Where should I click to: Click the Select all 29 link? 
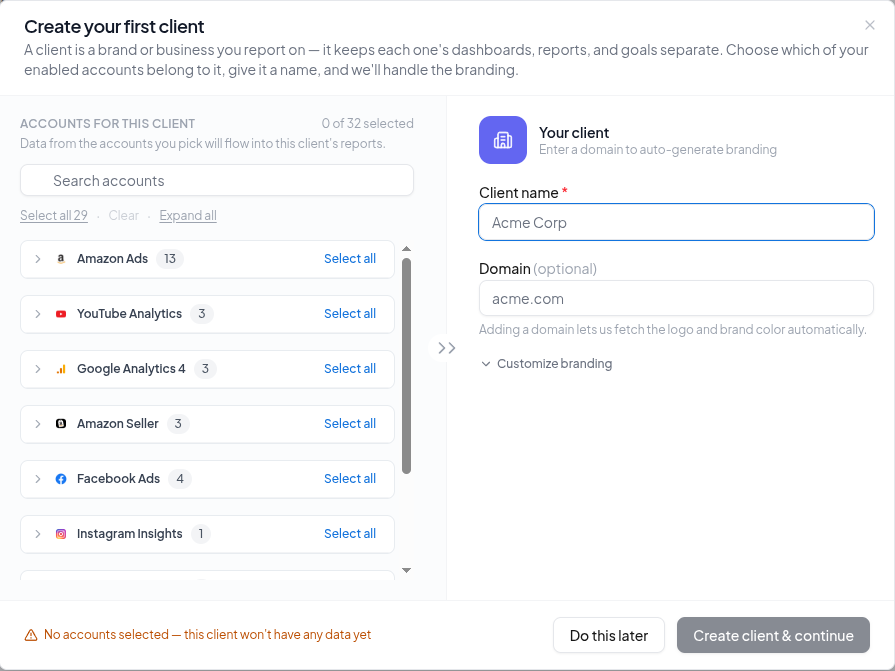[x=54, y=215]
